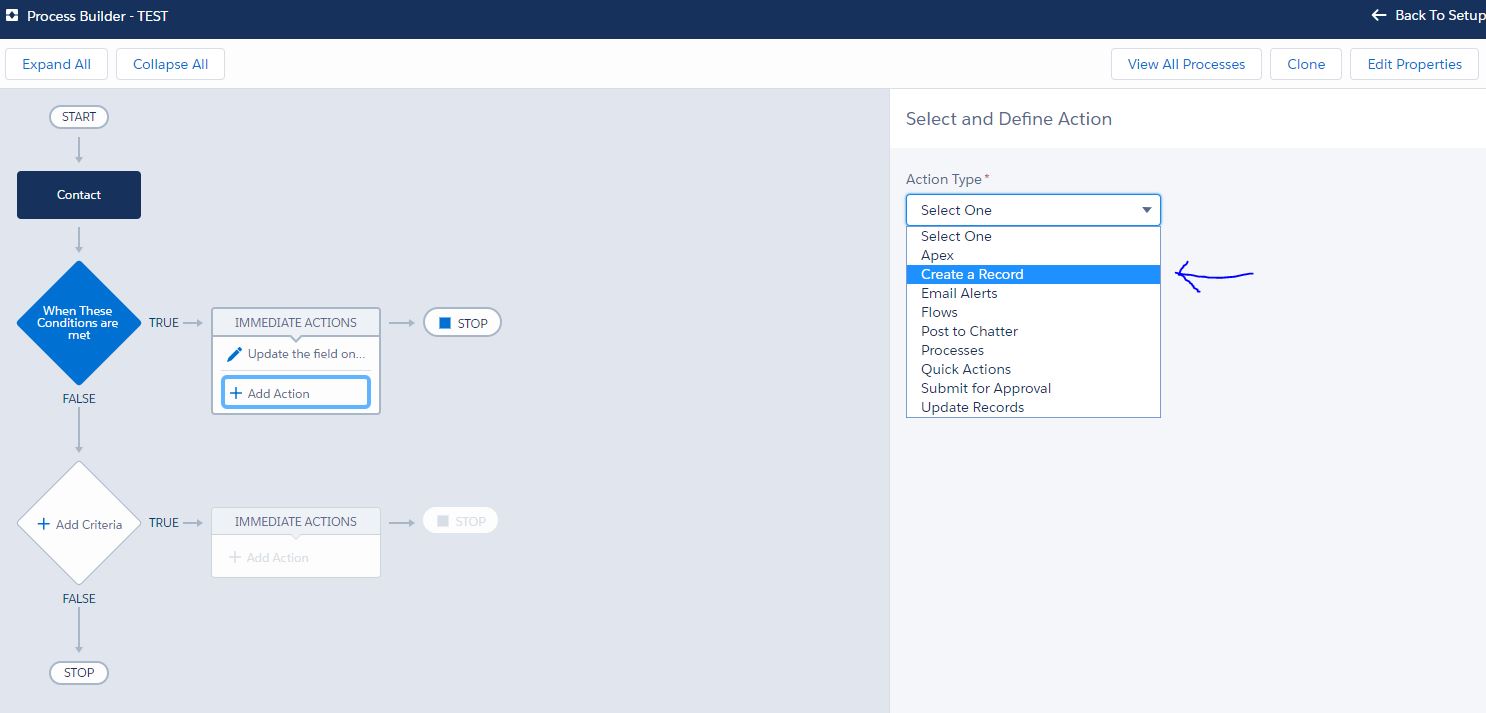The height and width of the screenshot is (713, 1486).
Task: Pick Email Alerts from the list
Action: click(x=959, y=293)
